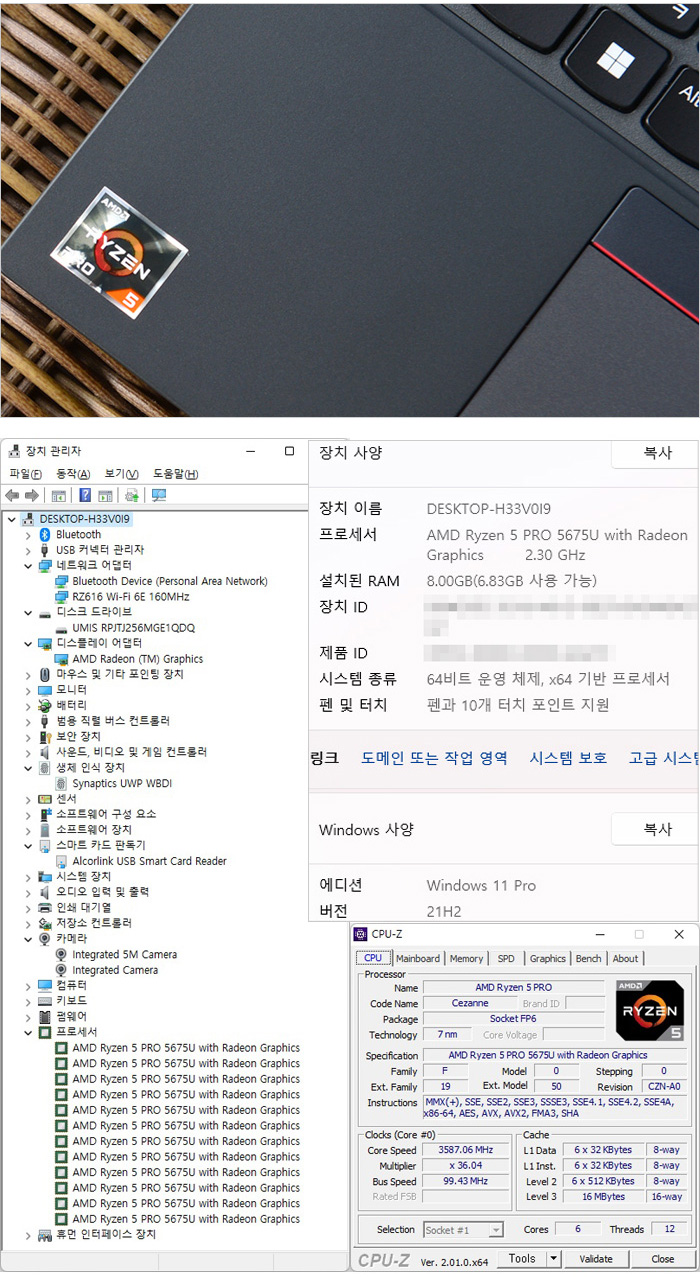
Task: Click the battery icon beside 배터리
Action: click(x=45, y=705)
